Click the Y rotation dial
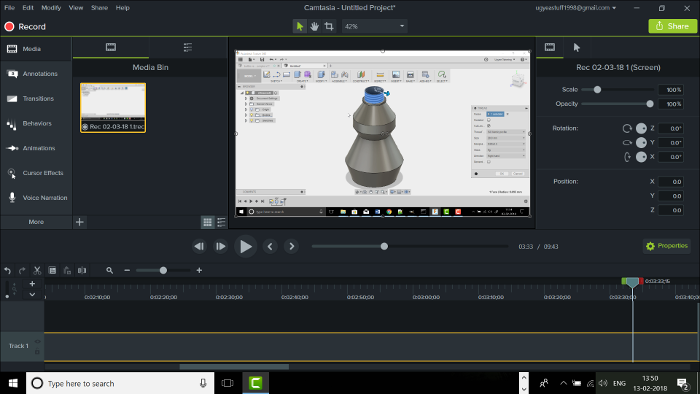 click(x=641, y=143)
